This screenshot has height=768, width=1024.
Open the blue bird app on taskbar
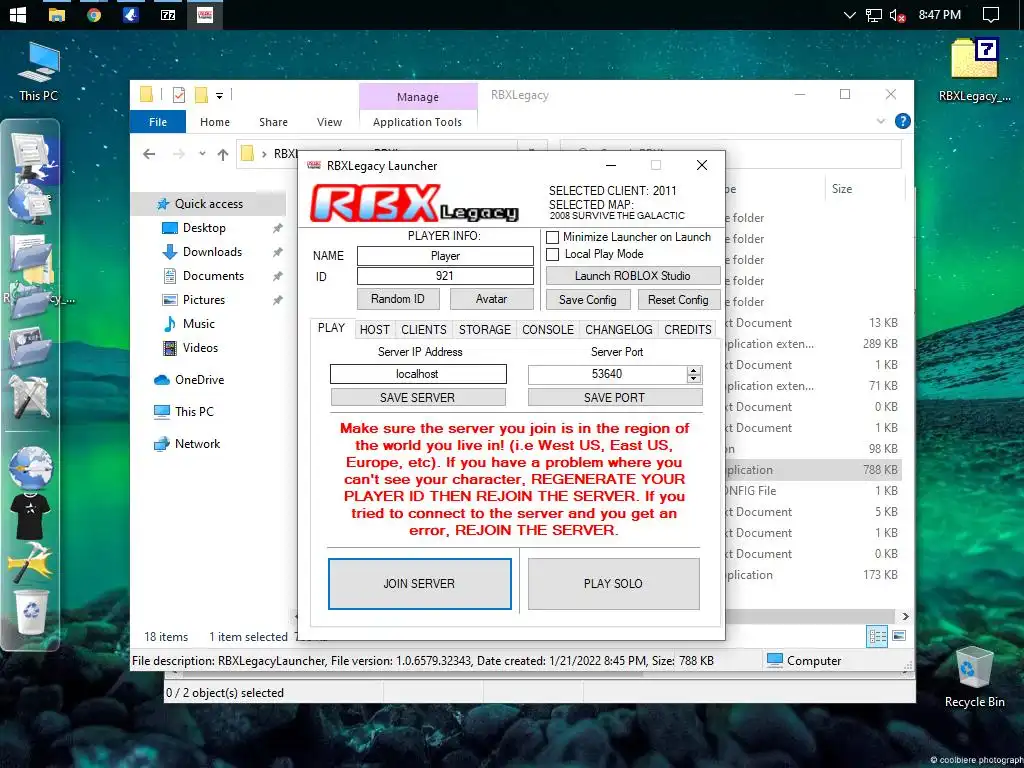pyautogui.click(x=131, y=14)
